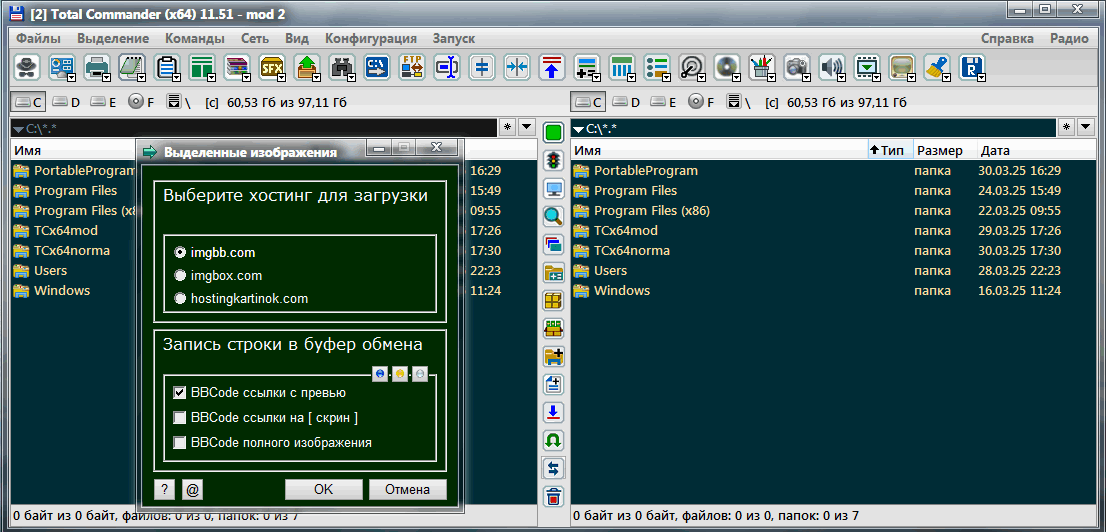Expand right panel path C:\*.* triangle
The height and width of the screenshot is (532, 1106).
click(x=578, y=130)
